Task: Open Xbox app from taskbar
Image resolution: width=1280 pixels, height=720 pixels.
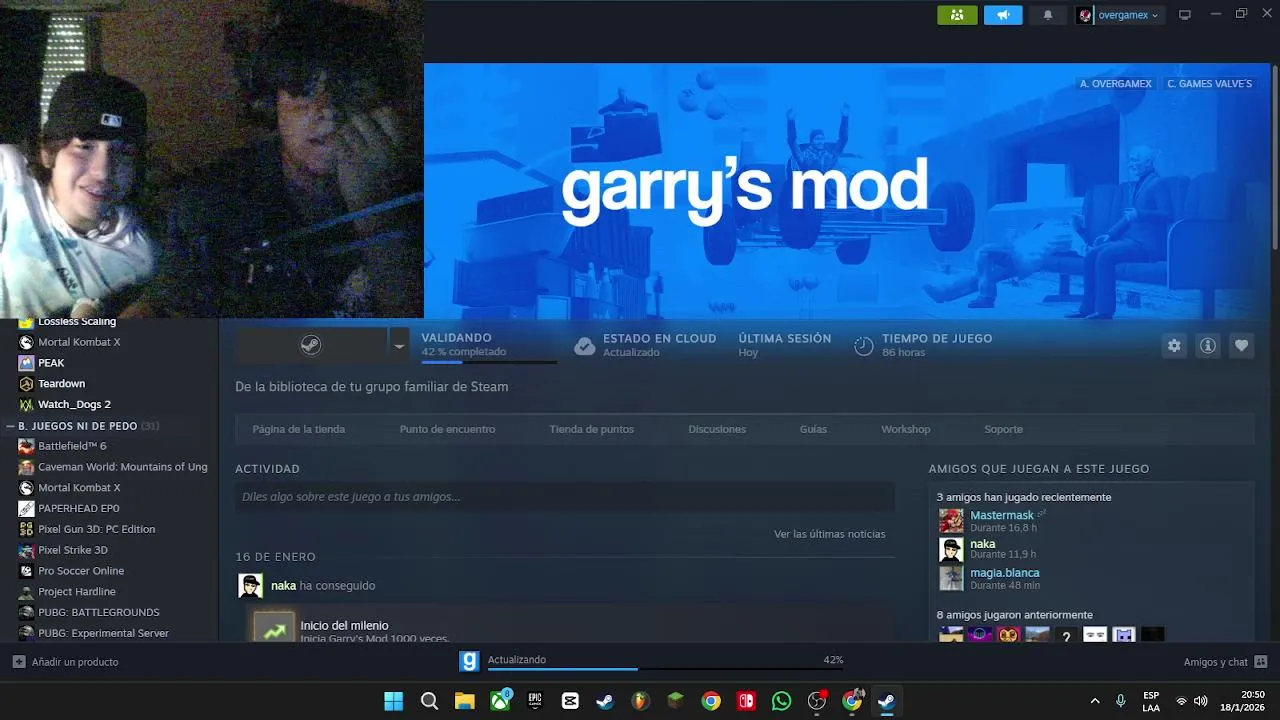Action: pos(500,701)
